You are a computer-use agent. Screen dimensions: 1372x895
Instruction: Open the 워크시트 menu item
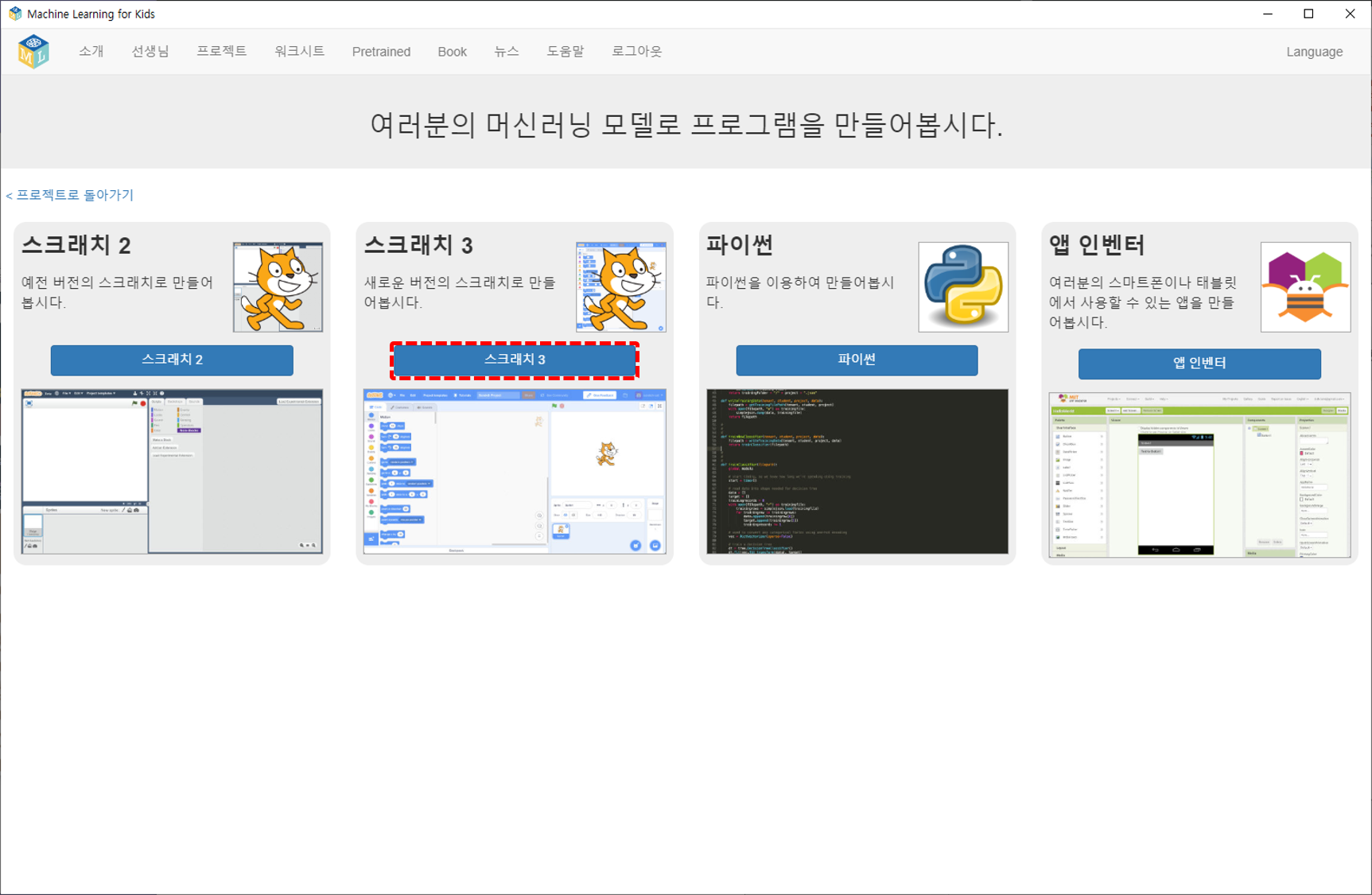tap(300, 52)
